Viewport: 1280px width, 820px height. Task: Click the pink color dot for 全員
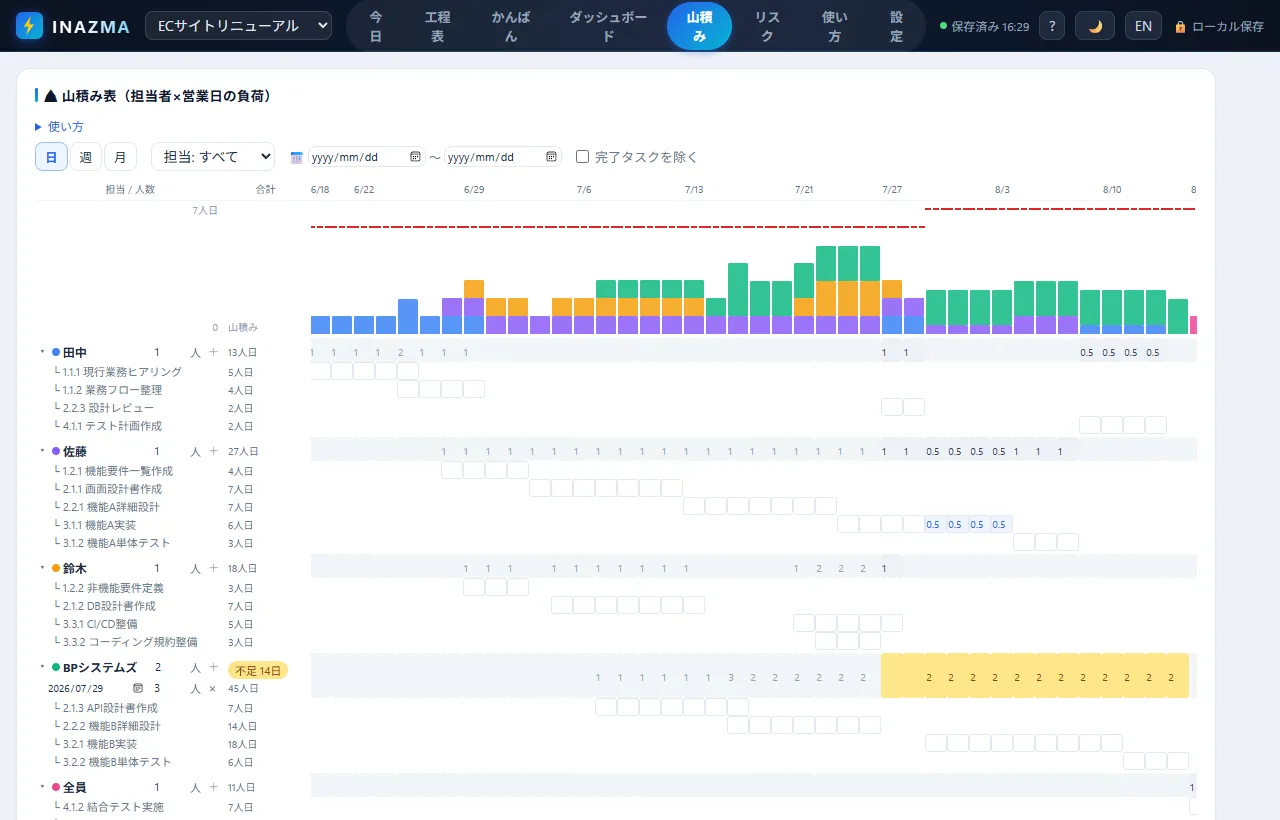coord(56,788)
